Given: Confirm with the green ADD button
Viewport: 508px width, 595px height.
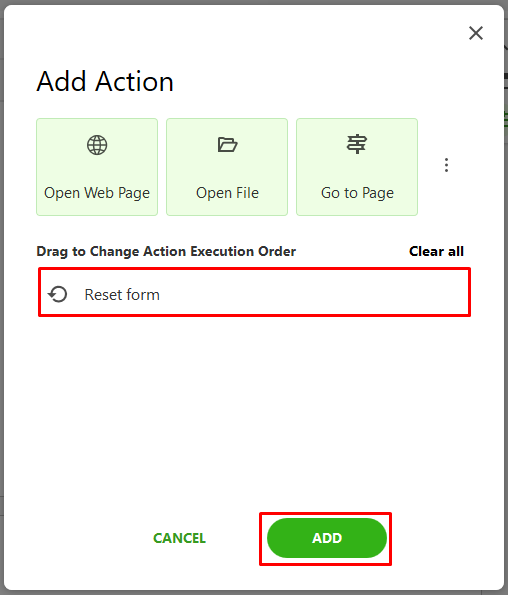Looking at the screenshot, I should 327,538.
